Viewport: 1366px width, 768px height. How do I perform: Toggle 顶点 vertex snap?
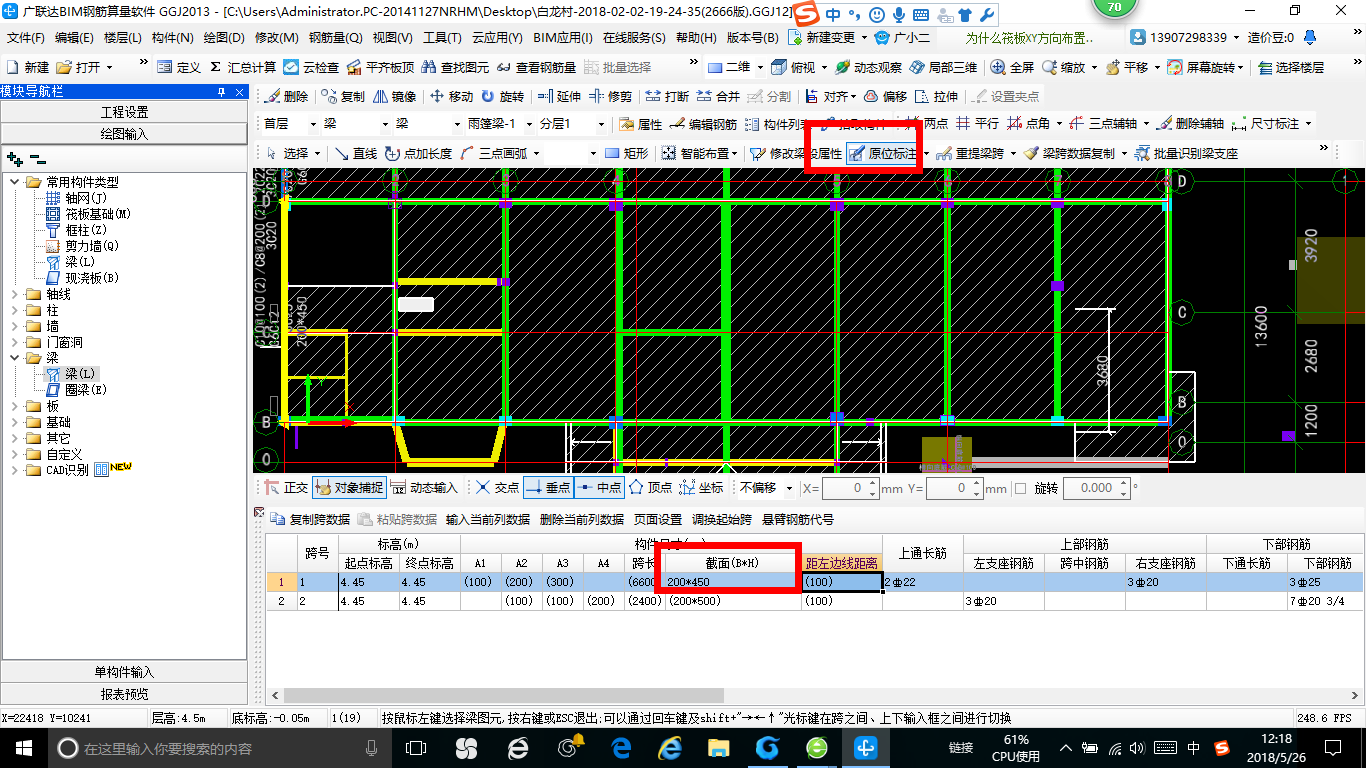(650, 488)
